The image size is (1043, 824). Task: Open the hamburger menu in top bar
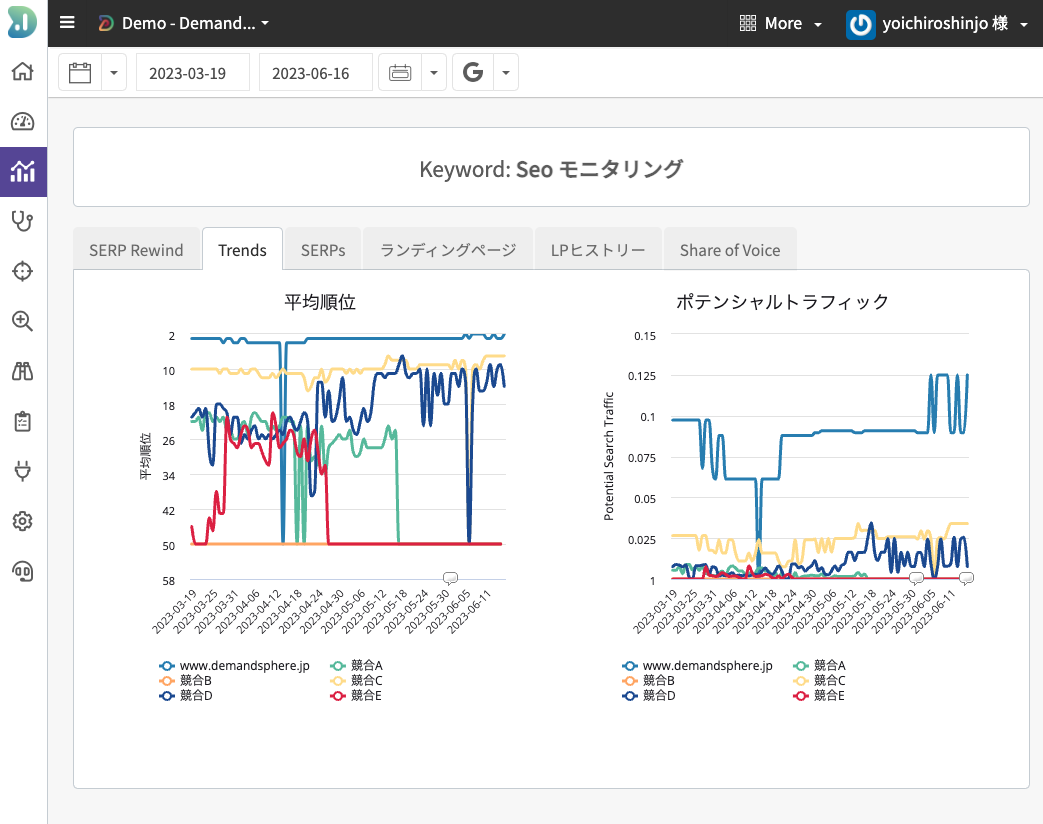click(67, 23)
